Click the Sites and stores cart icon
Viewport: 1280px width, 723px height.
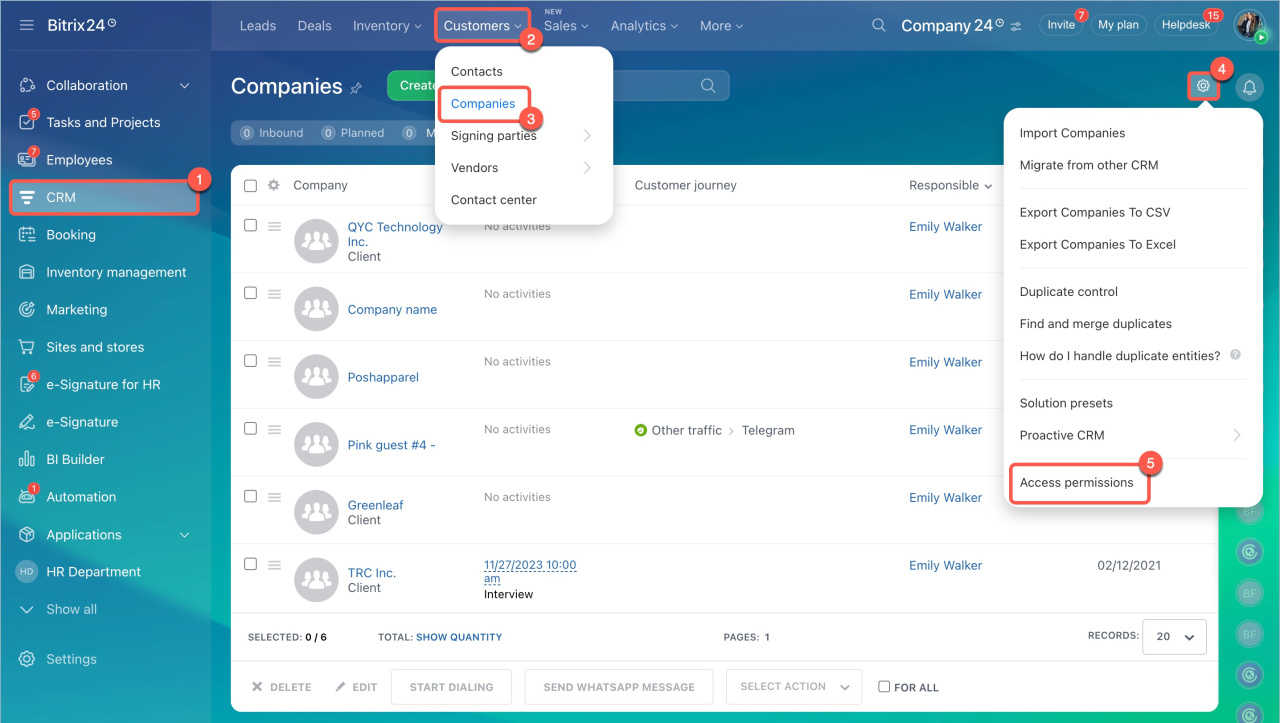click(x=27, y=347)
